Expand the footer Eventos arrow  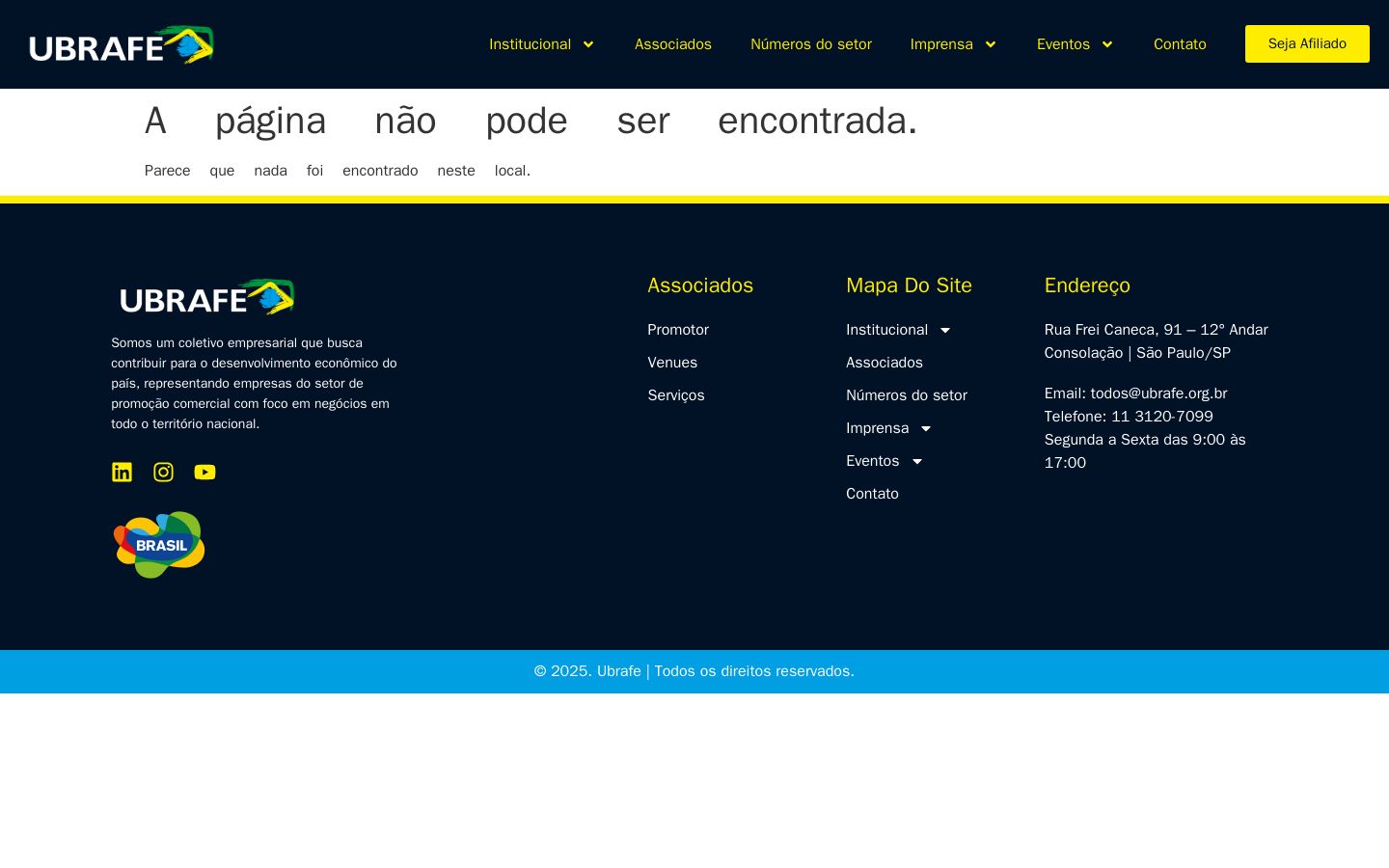tap(917, 462)
